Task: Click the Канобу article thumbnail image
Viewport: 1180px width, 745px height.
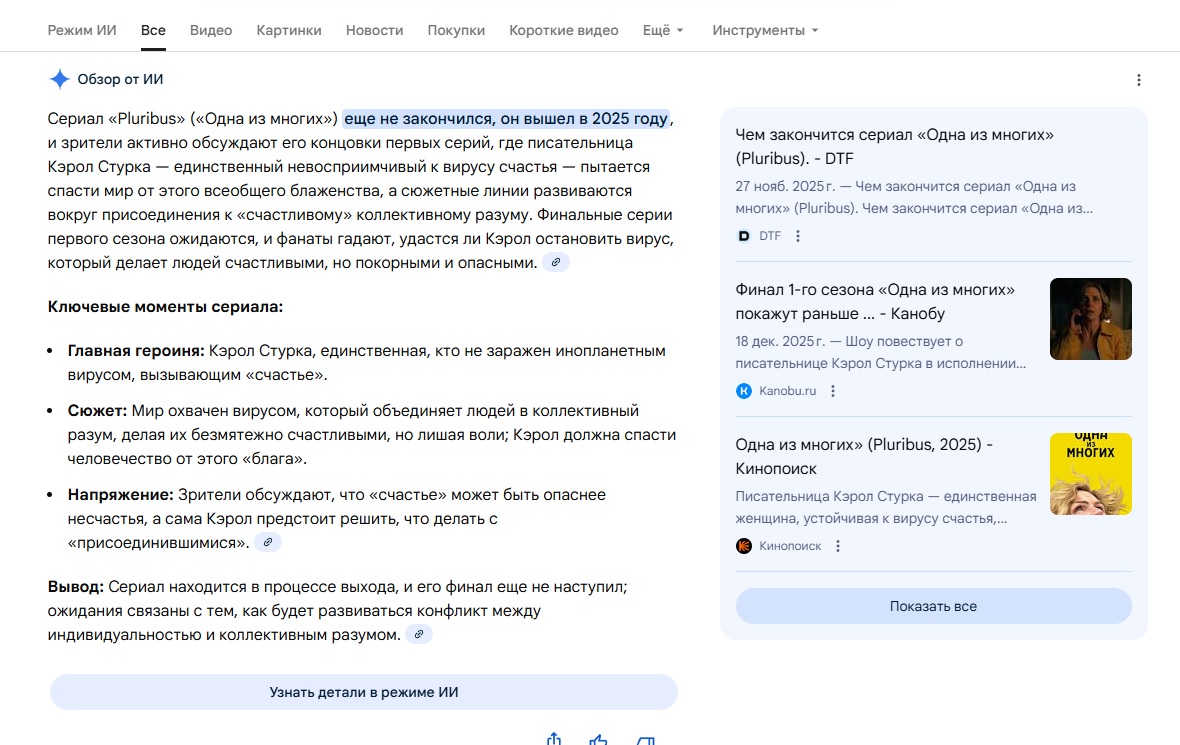Action: point(1090,319)
